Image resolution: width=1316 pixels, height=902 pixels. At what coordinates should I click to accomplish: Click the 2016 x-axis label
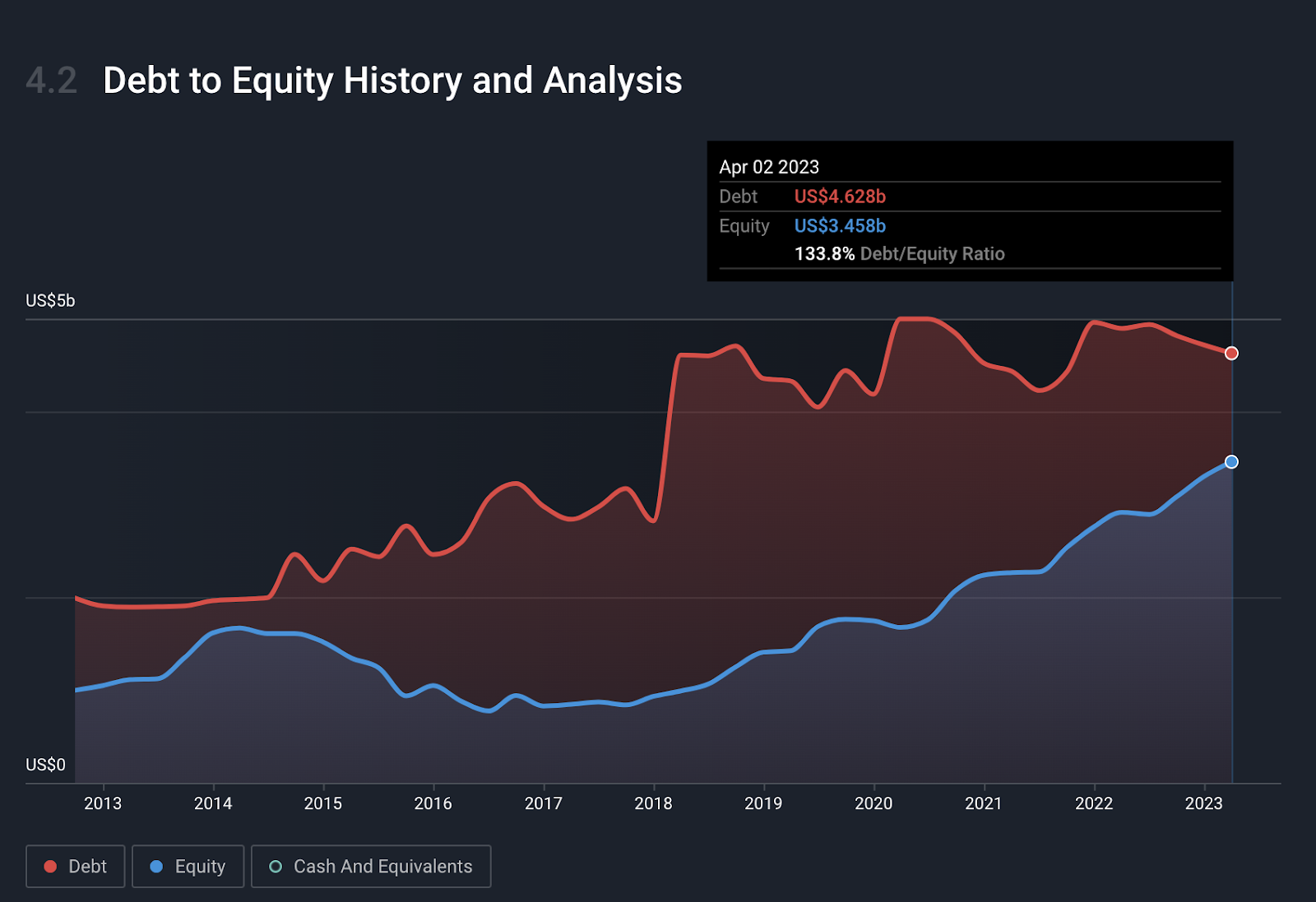point(433,803)
